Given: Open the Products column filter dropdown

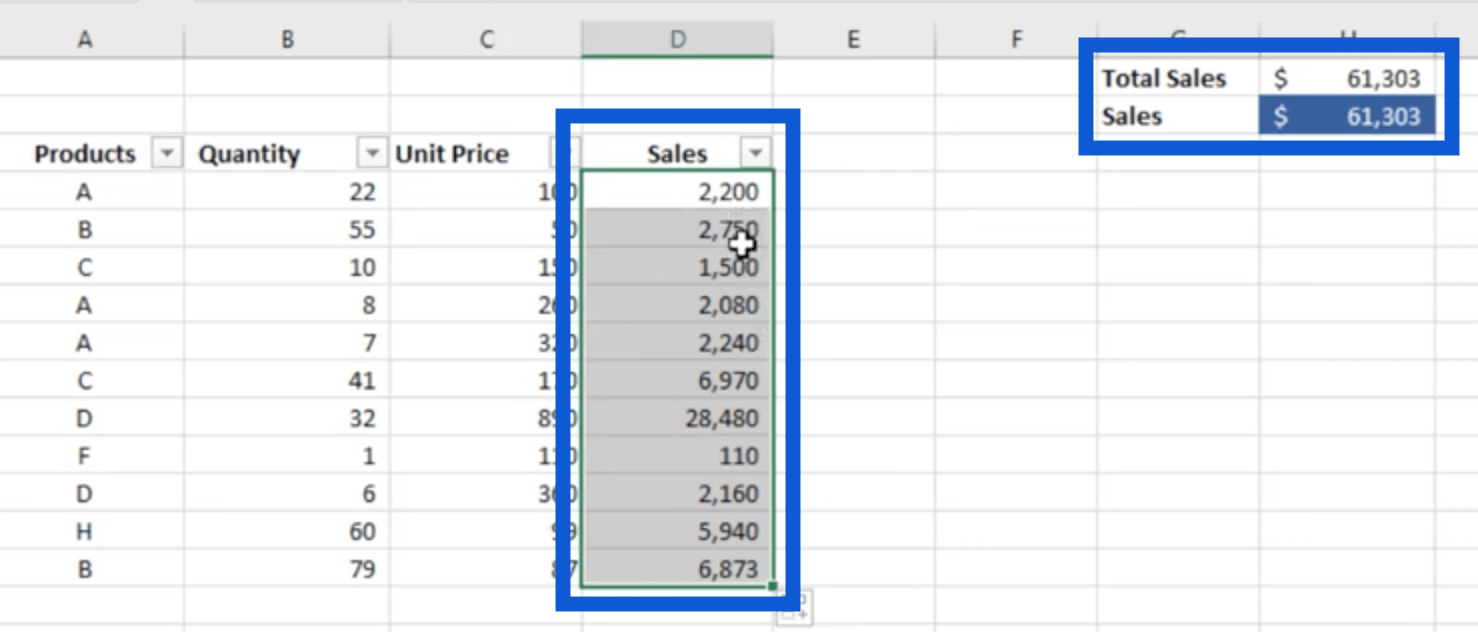Looking at the screenshot, I should coord(166,154).
